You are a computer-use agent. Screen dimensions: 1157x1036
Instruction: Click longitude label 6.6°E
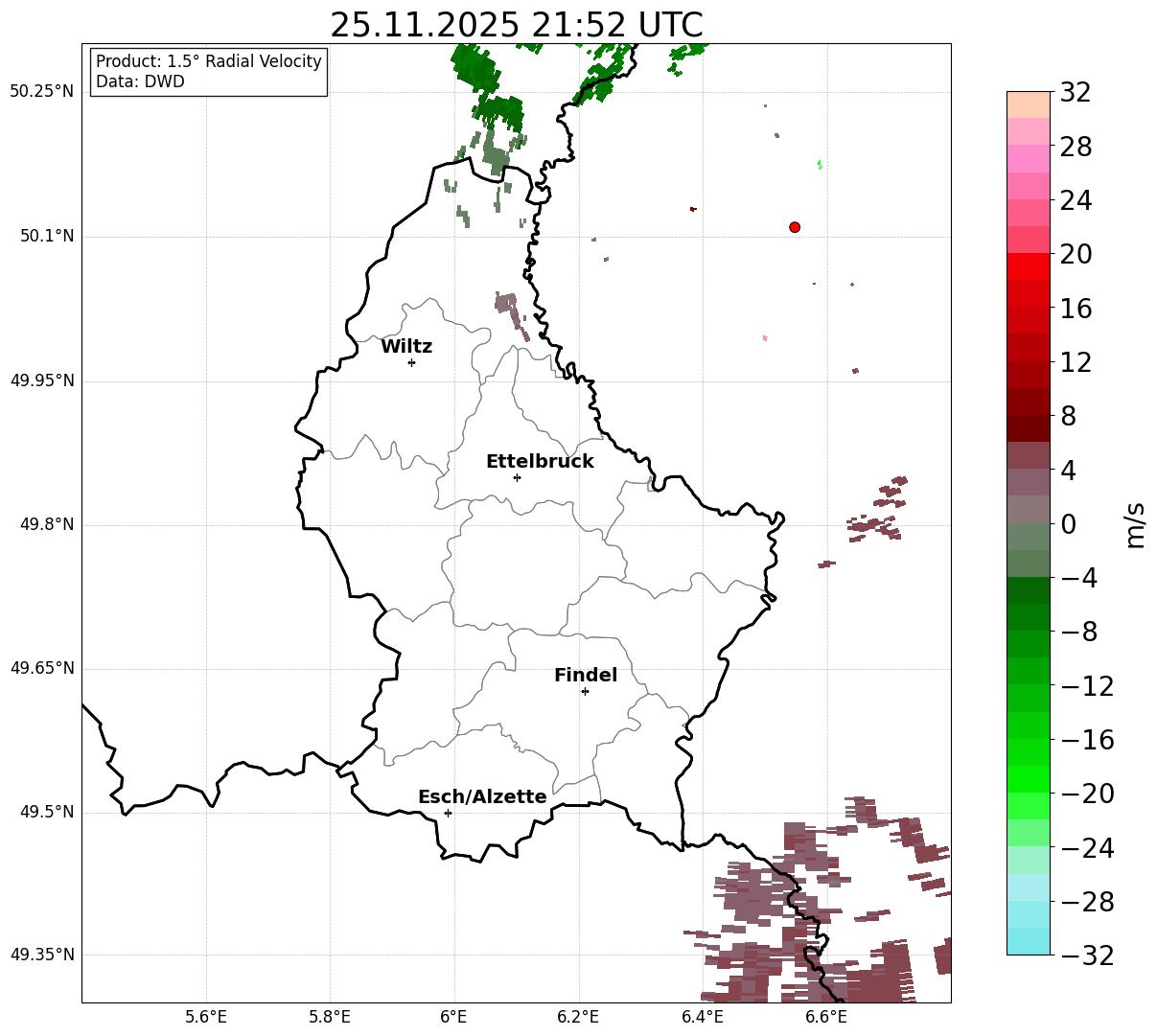826,1018
